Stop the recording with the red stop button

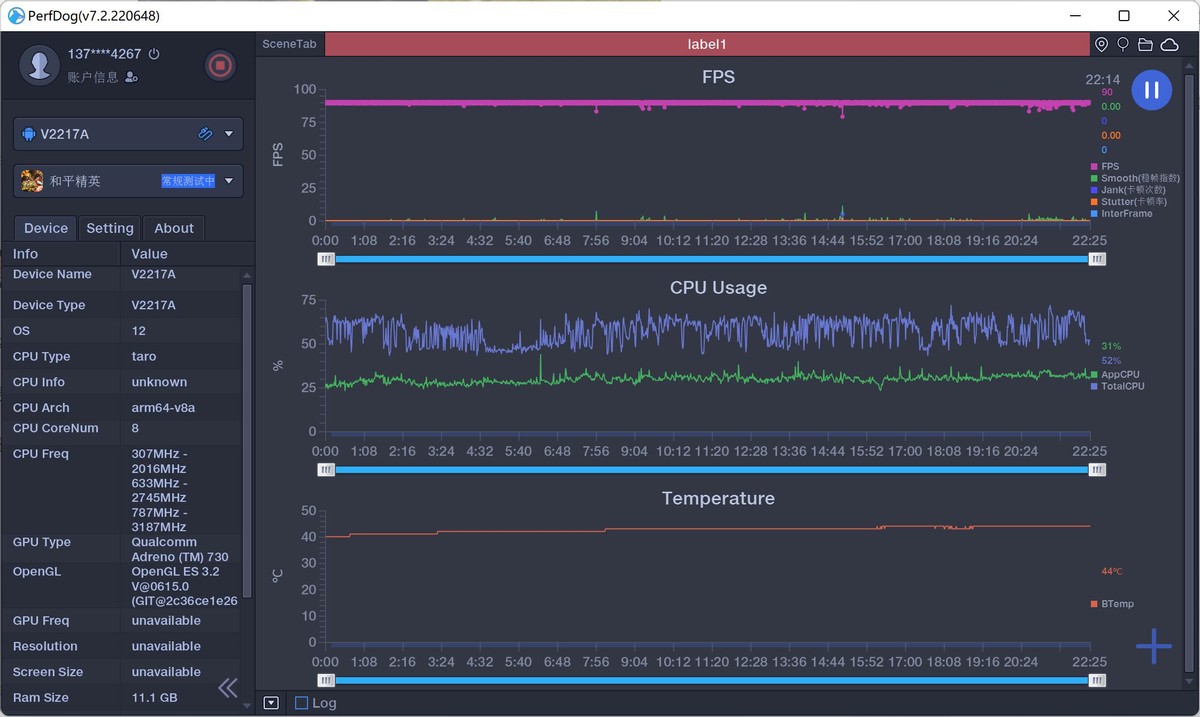220,66
